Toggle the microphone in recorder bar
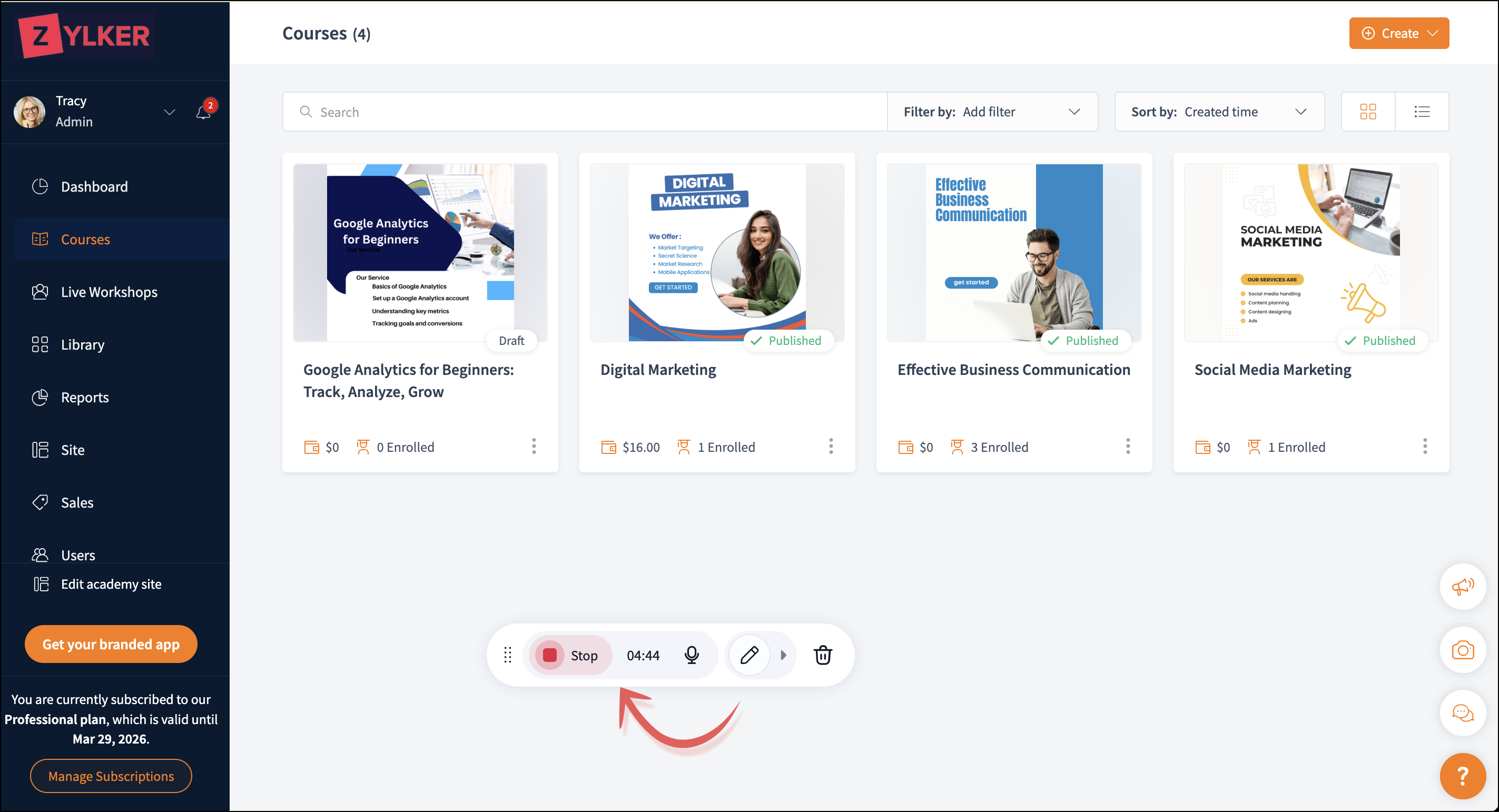Image resolution: width=1499 pixels, height=812 pixels. [692, 655]
